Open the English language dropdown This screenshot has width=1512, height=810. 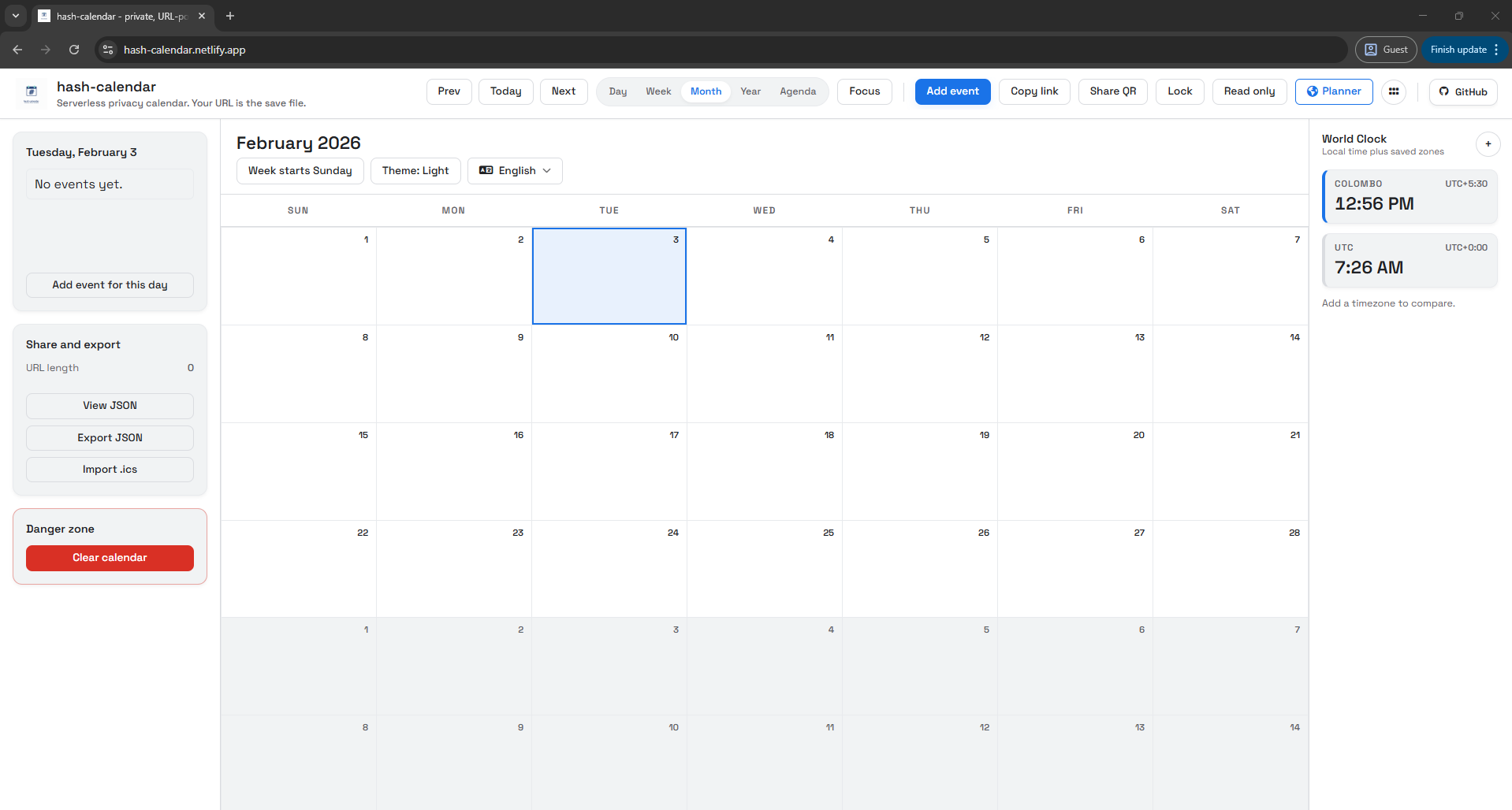click(x=515, y=171)
